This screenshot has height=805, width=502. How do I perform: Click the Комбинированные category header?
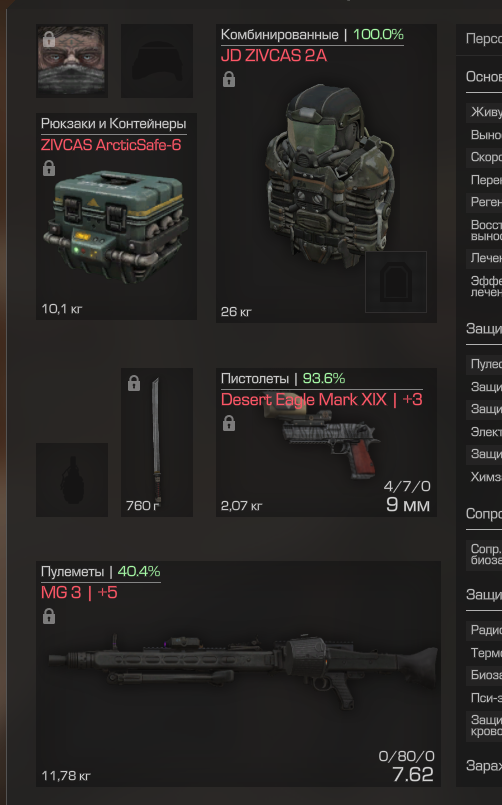(280, 34)
